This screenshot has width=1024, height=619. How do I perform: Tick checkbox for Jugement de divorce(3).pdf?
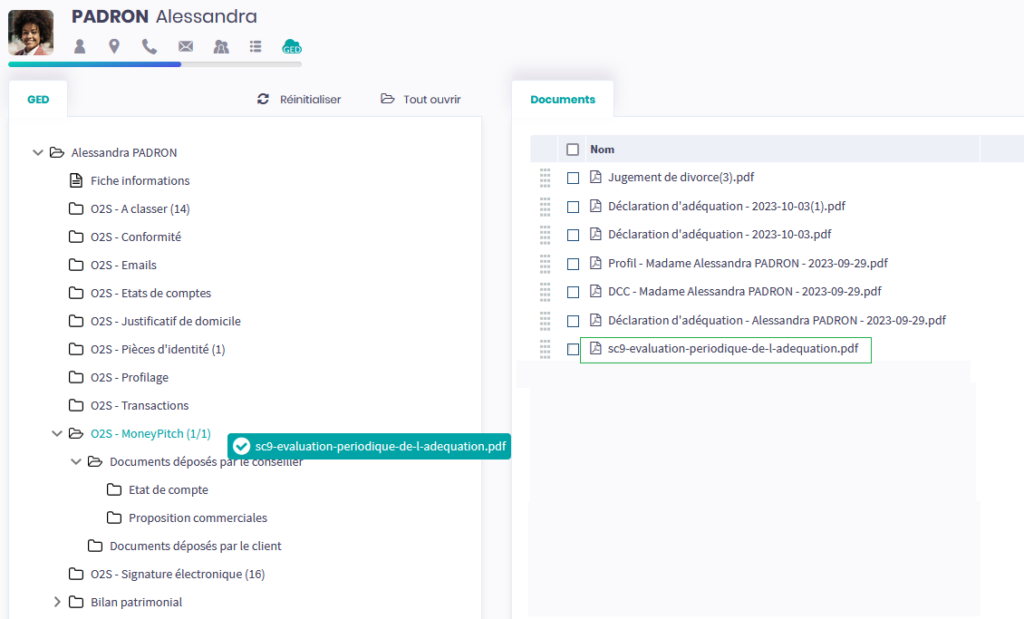pyautogui.click(x=573, y=178)
